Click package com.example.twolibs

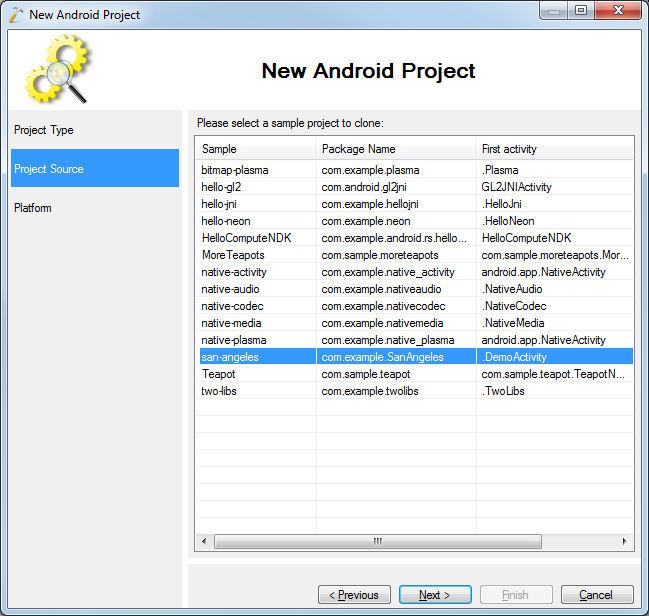[x=370, y=391]
